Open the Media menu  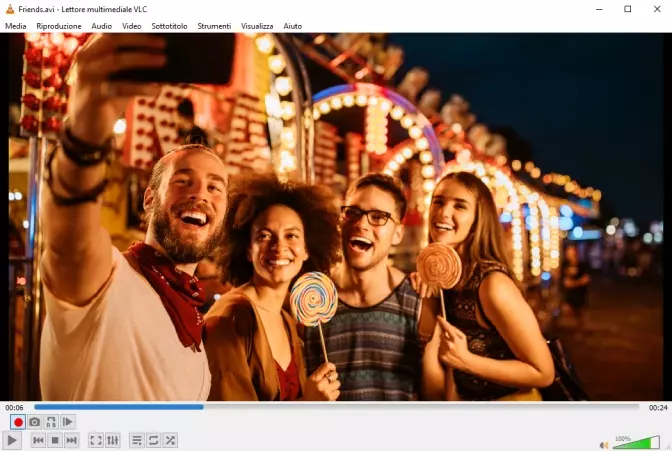pos(16,26)
